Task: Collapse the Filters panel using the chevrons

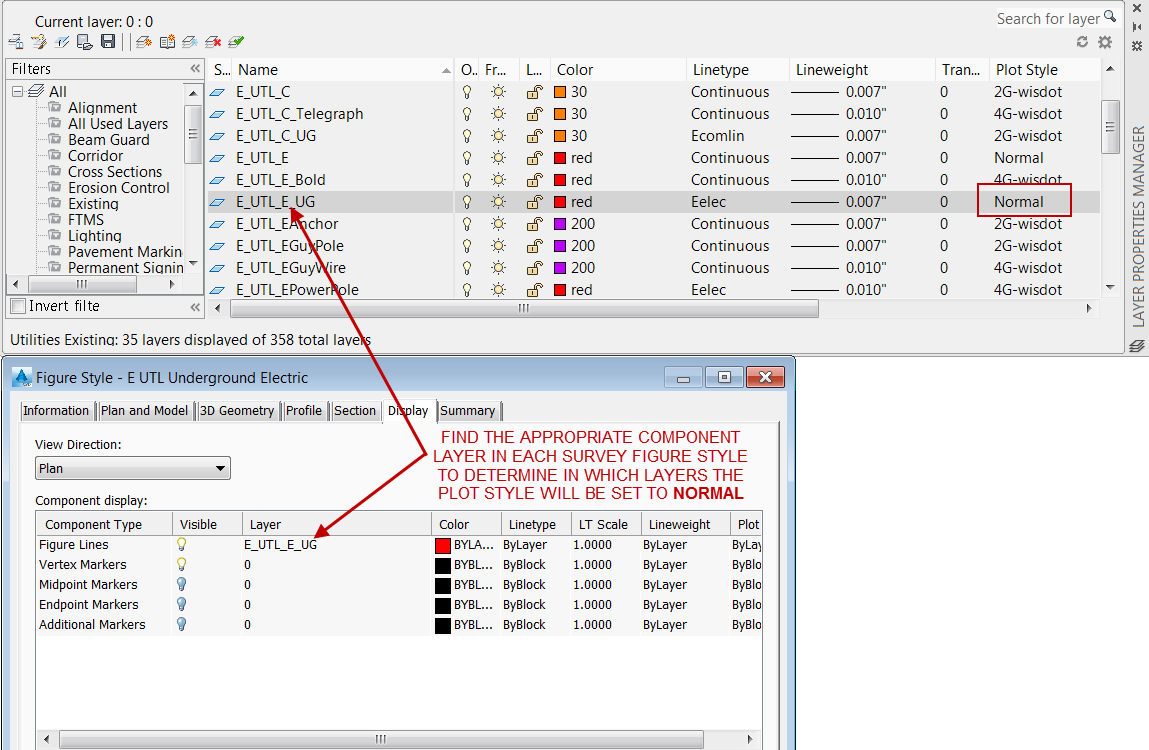Action: click(x=195, y=69)
